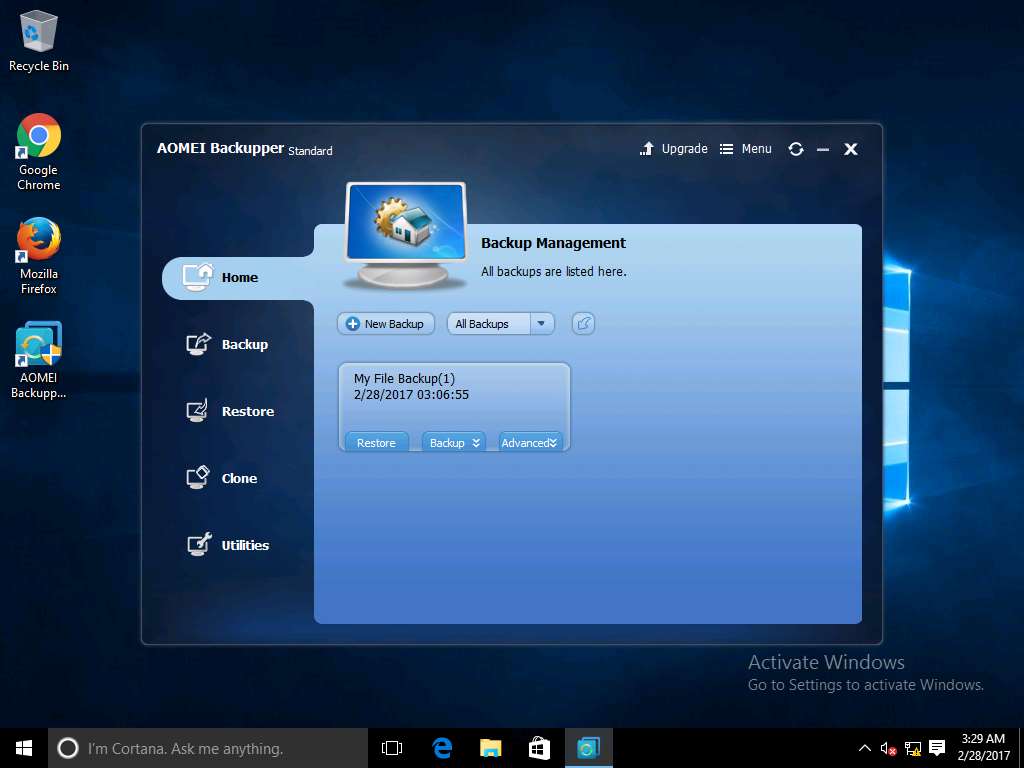This screenshot has width=1024, height=768.
Task: Expand Advanced options on My File Backup(1)
Action: point(530,442)
